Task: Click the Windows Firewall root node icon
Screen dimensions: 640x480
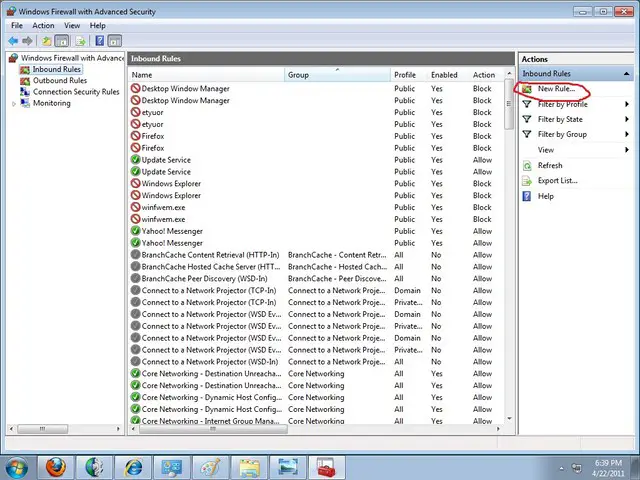Action: [13, 58]
